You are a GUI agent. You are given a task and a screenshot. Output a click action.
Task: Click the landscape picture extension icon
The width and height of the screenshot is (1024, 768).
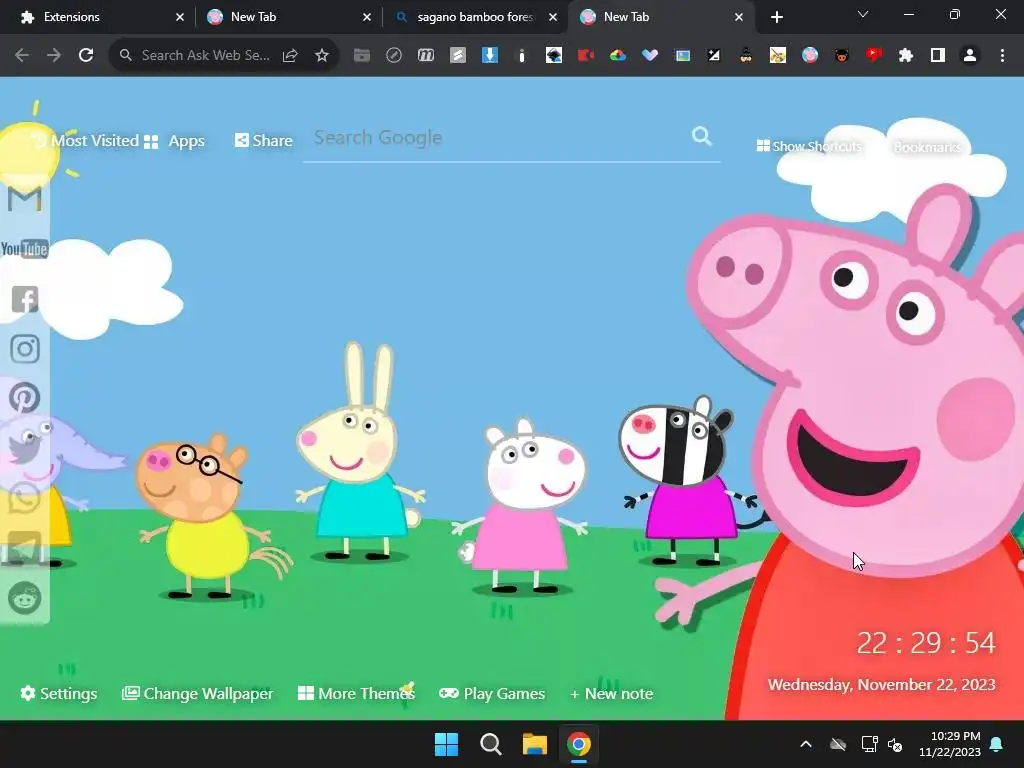[682, 56]
